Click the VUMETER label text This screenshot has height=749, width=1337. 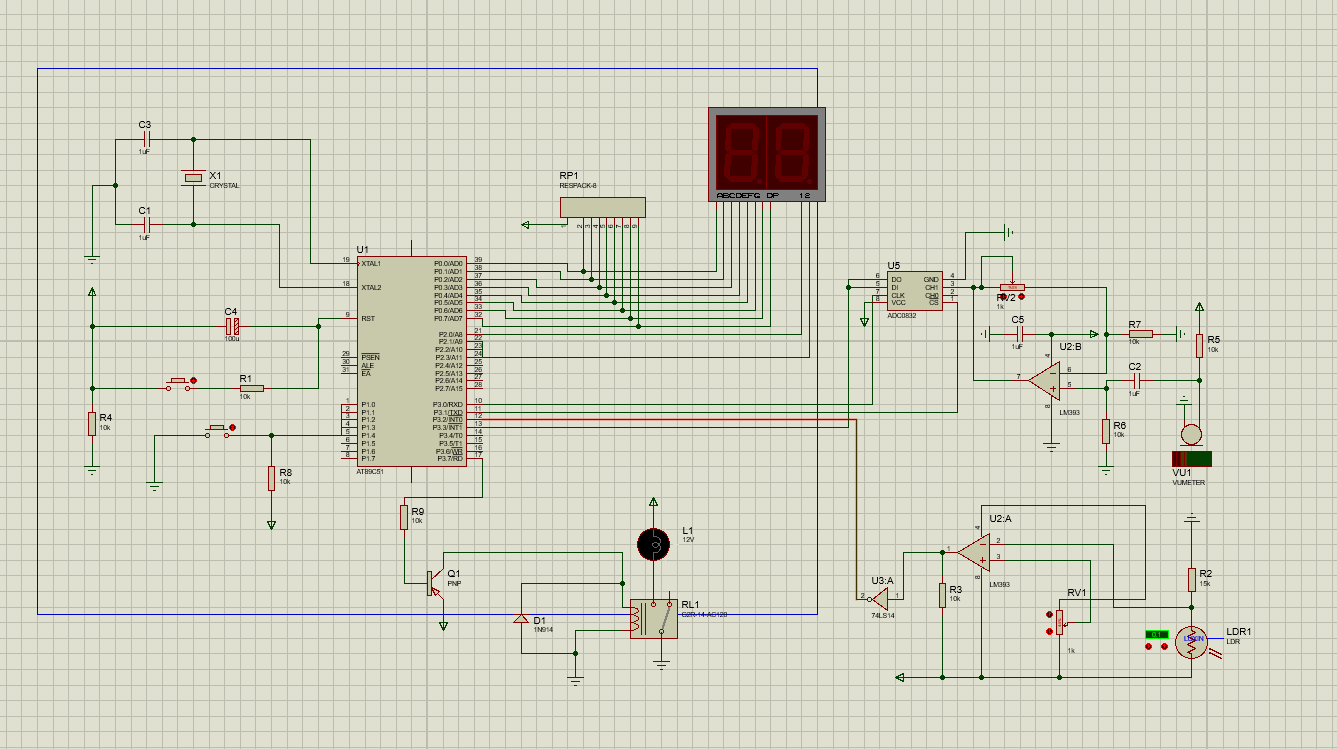tap(1189, 483)
